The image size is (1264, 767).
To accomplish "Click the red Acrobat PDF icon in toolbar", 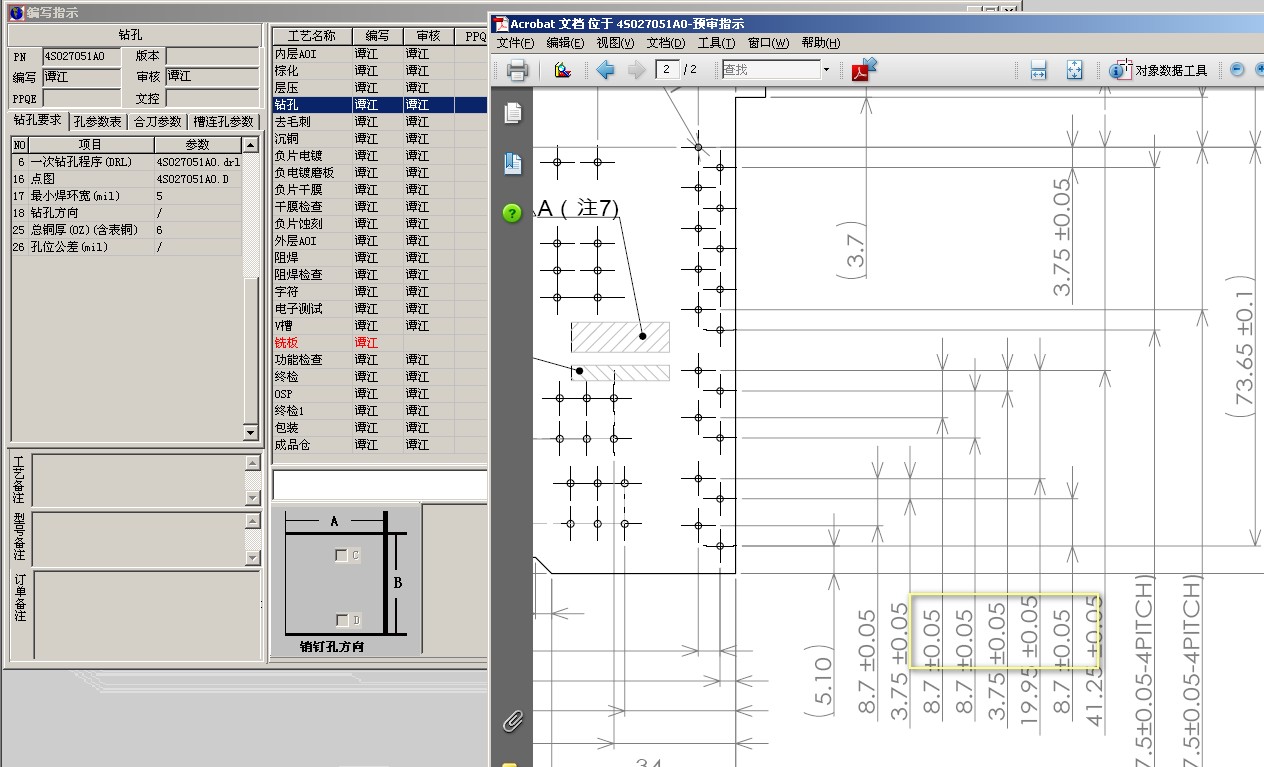I will [x=864, y=69].
